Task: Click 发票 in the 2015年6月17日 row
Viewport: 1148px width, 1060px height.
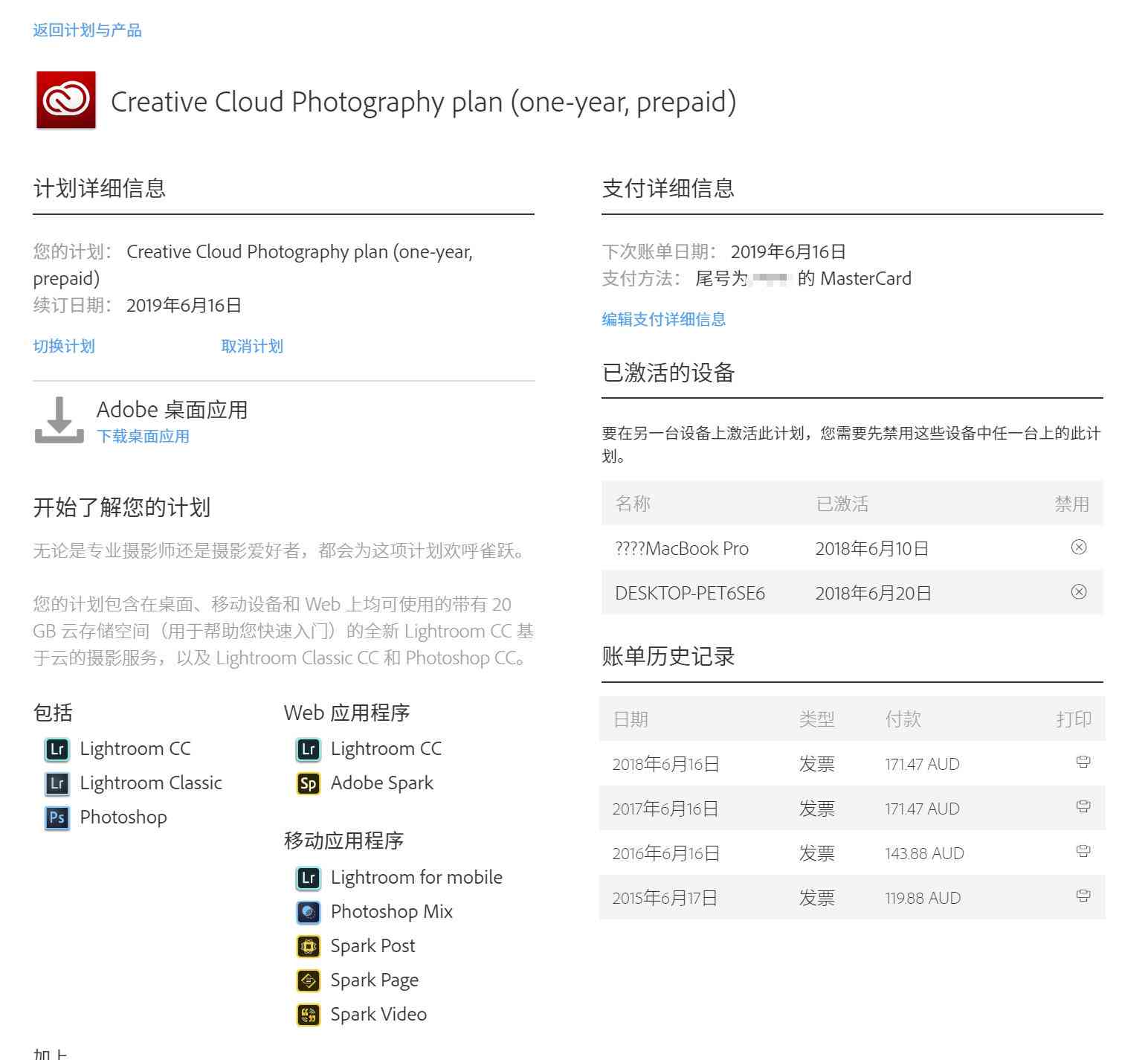Action: pos(816,898)
